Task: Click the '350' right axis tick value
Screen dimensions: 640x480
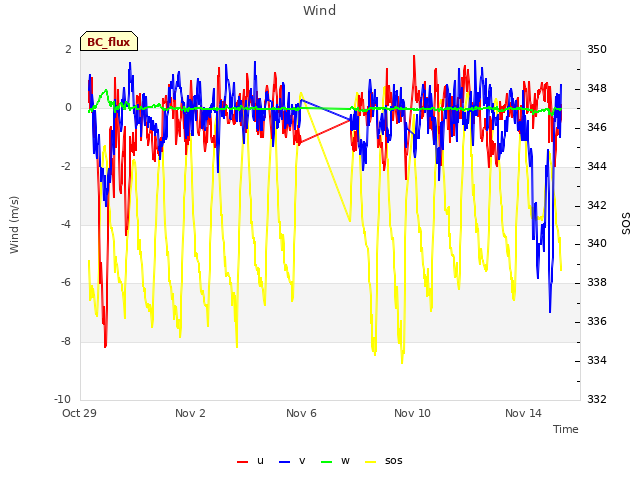Action: point(597,49)
